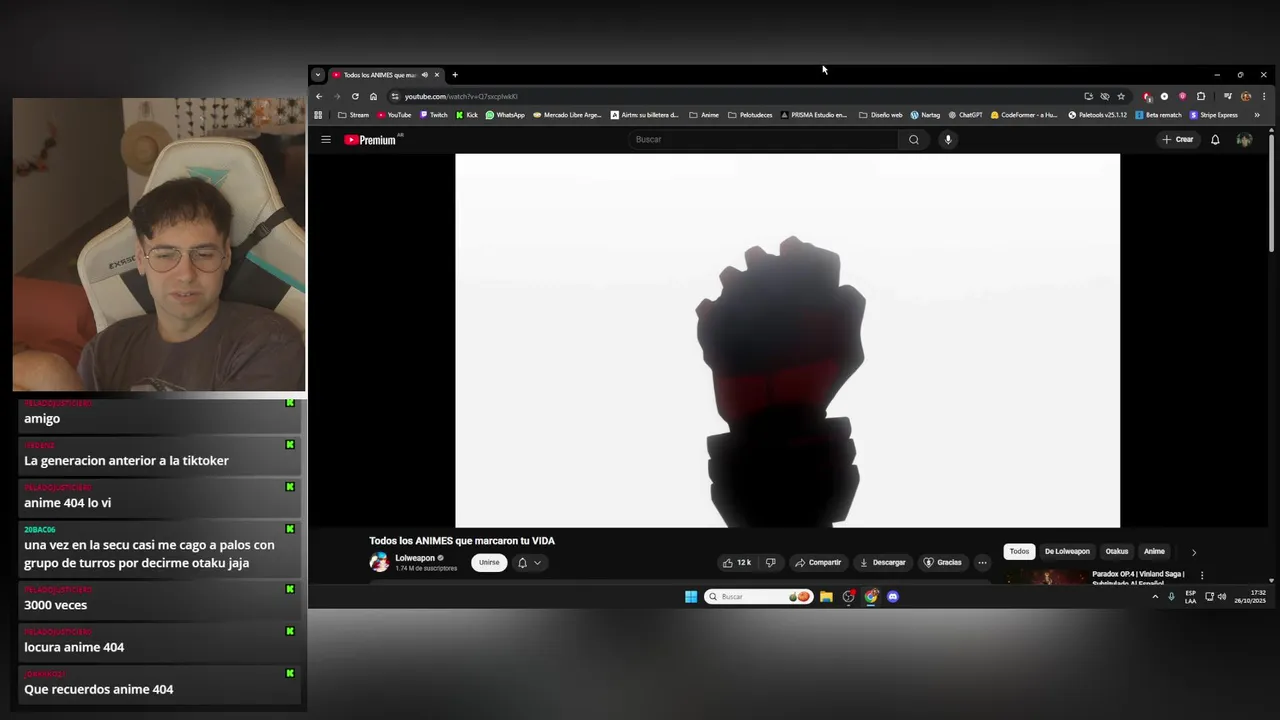Click the Gracias button
The width and height of the screenshot is (1280, 720).
942,563
